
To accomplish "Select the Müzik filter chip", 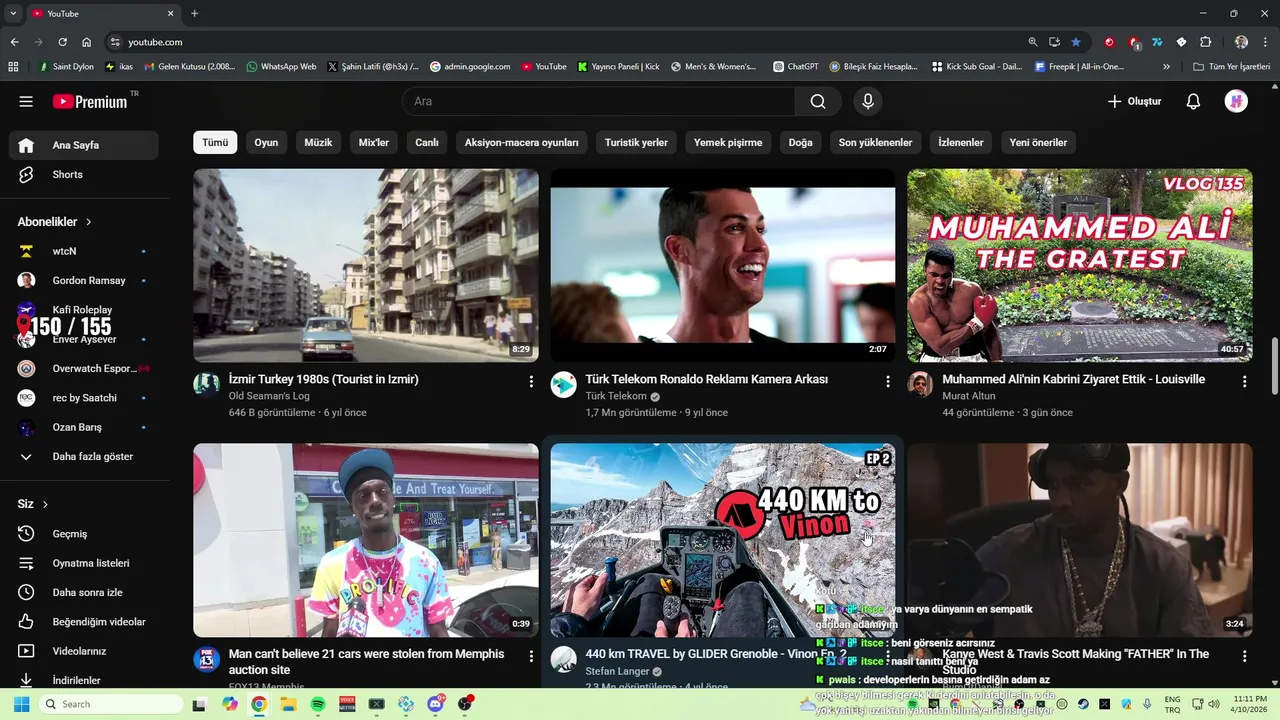I will (x=318, y=142).
